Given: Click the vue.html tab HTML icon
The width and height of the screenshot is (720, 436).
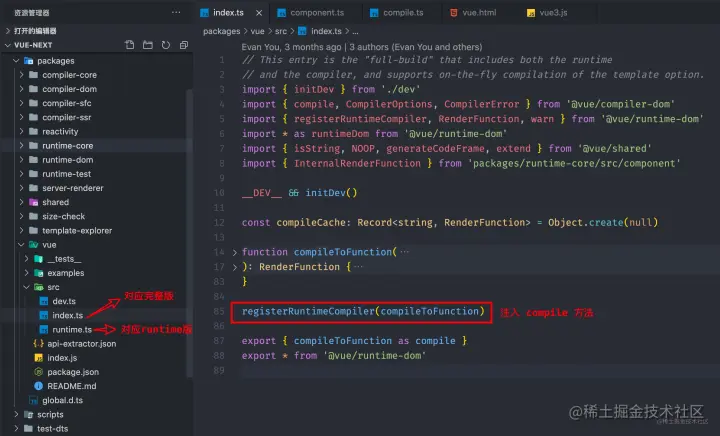Looking at the screenshot, I should 453,13.
